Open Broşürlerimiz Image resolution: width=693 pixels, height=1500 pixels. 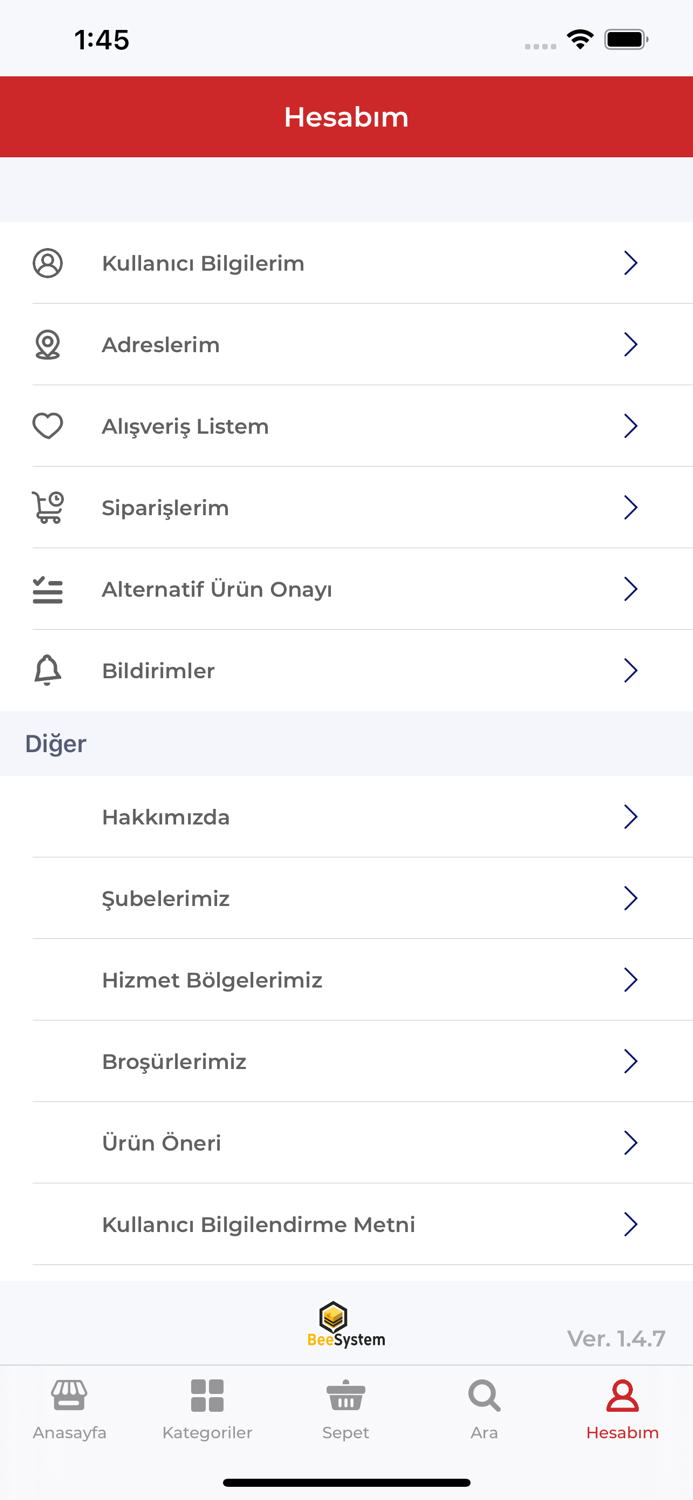click(x=174, y=1062)
